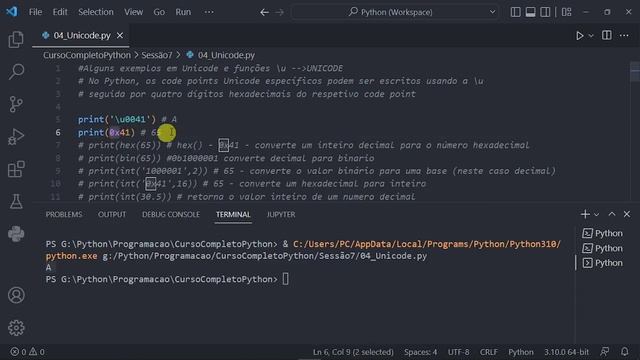Open the Run and Debug view

click(x=16, y=137)
